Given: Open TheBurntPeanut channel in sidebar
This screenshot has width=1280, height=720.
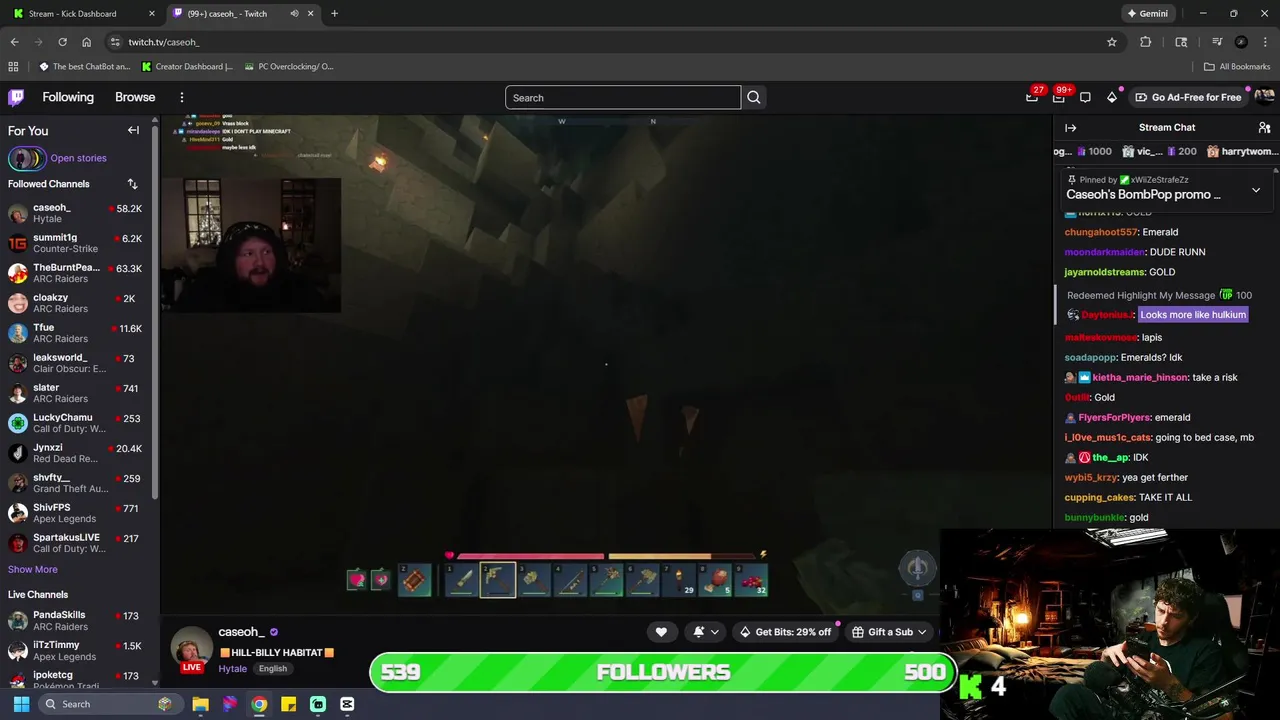Looking at the screenshot, I should coord(78,273).
